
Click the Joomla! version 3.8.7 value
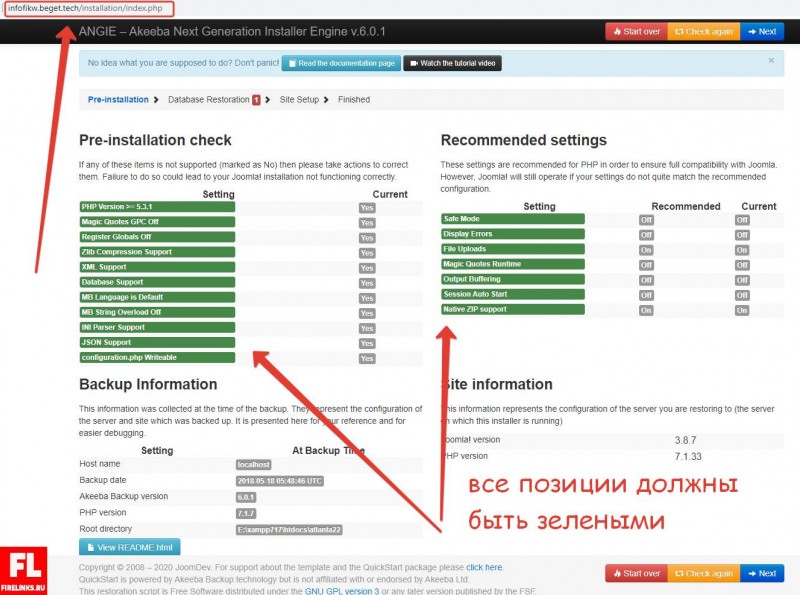pos(685,440)
